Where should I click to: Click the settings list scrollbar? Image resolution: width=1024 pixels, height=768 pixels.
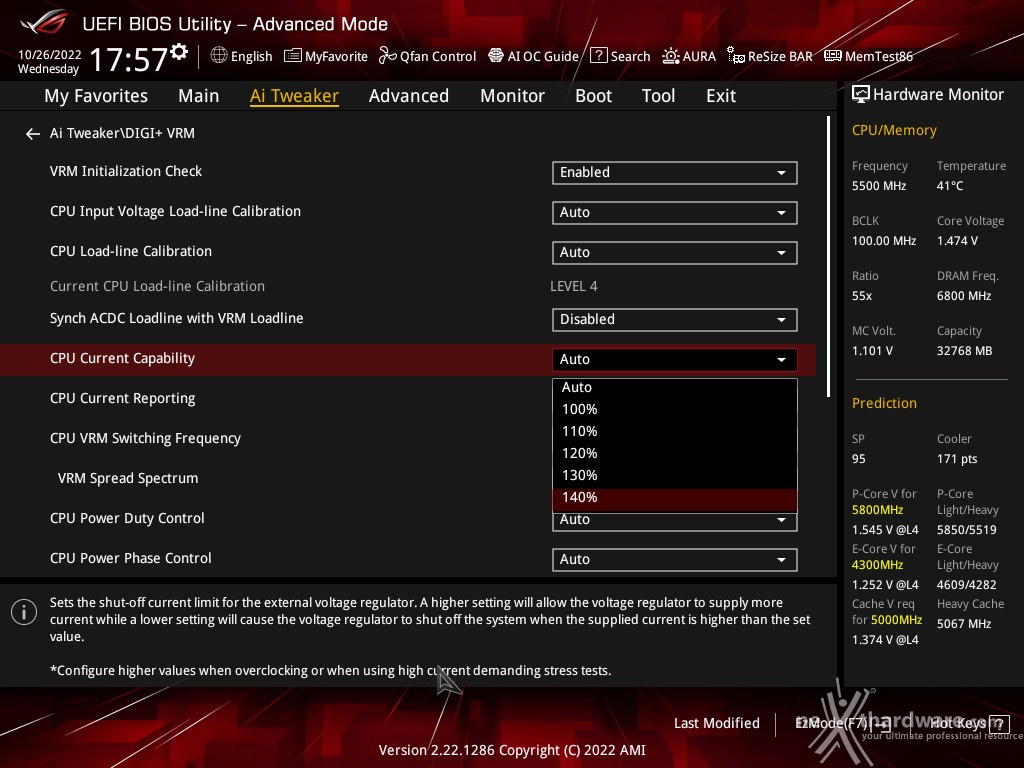tap(828, 256)
